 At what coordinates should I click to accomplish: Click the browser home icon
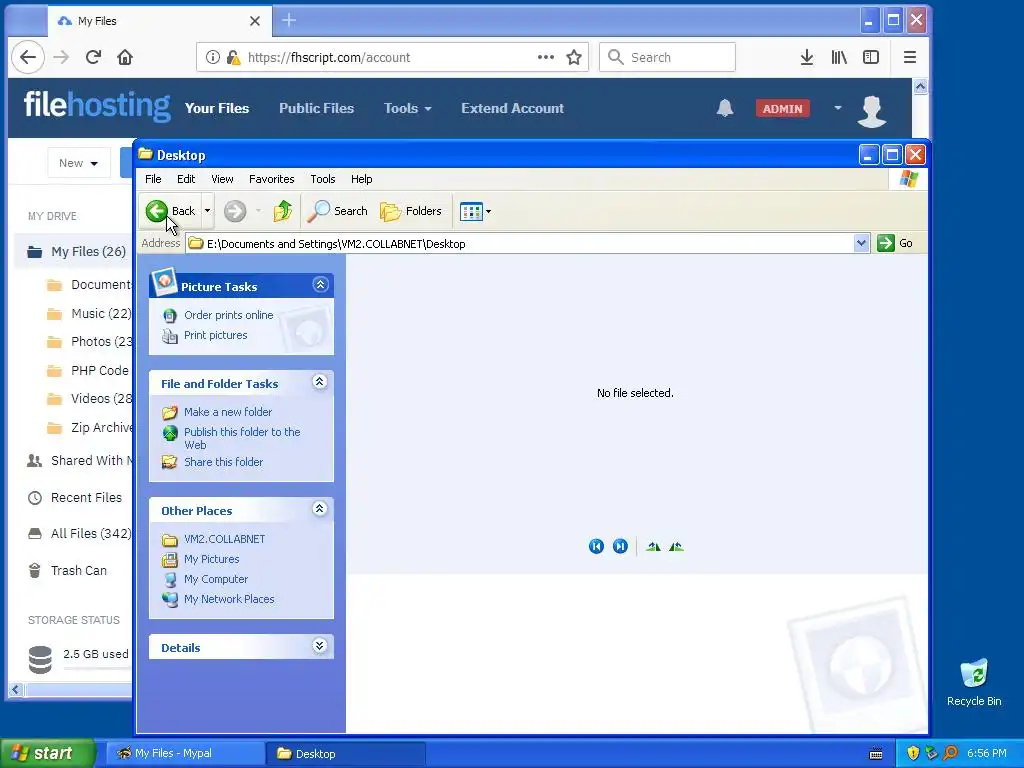pos(125,57)
